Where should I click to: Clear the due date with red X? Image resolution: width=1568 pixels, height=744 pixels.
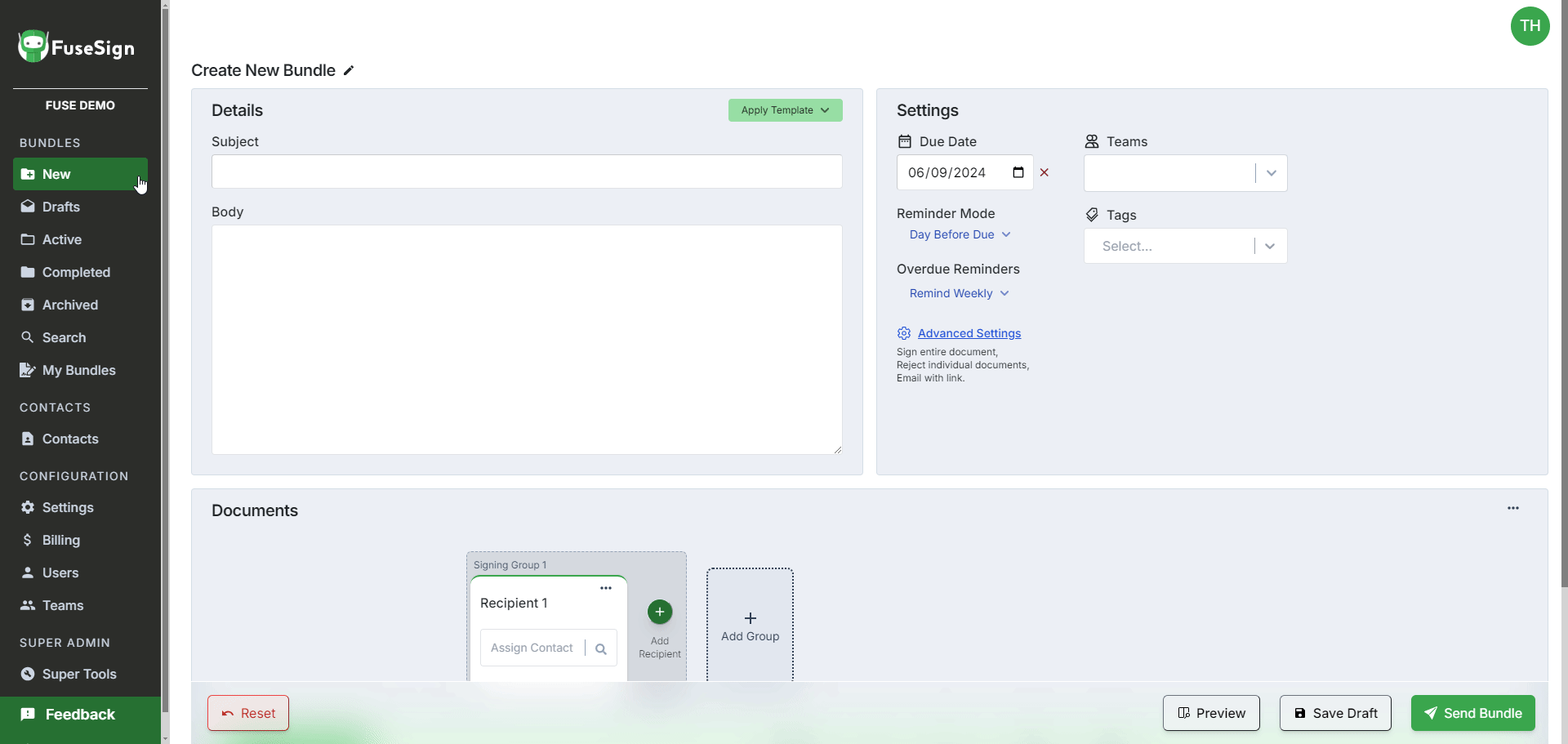tap(1045, 172)
